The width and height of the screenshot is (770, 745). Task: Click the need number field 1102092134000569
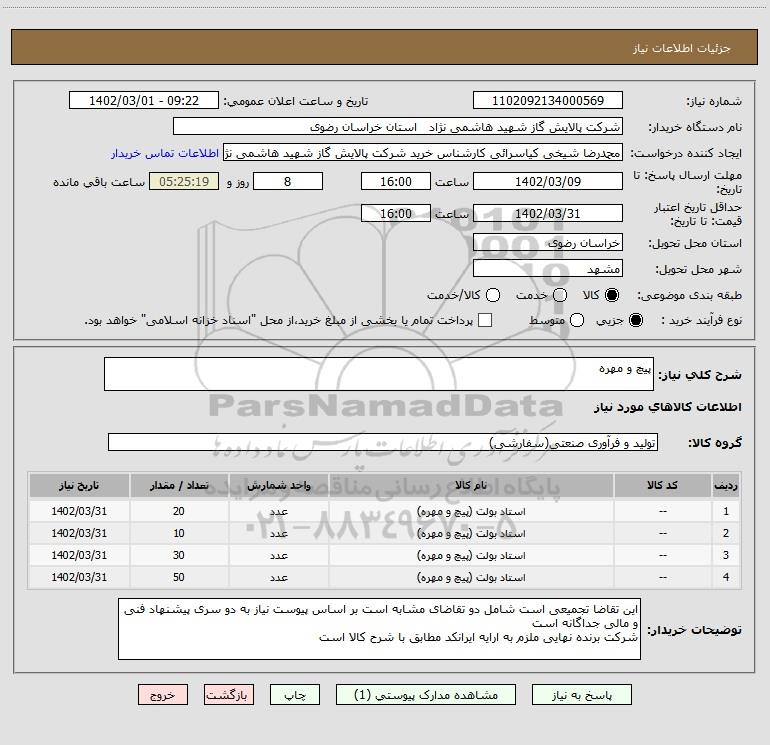[548, 100]
